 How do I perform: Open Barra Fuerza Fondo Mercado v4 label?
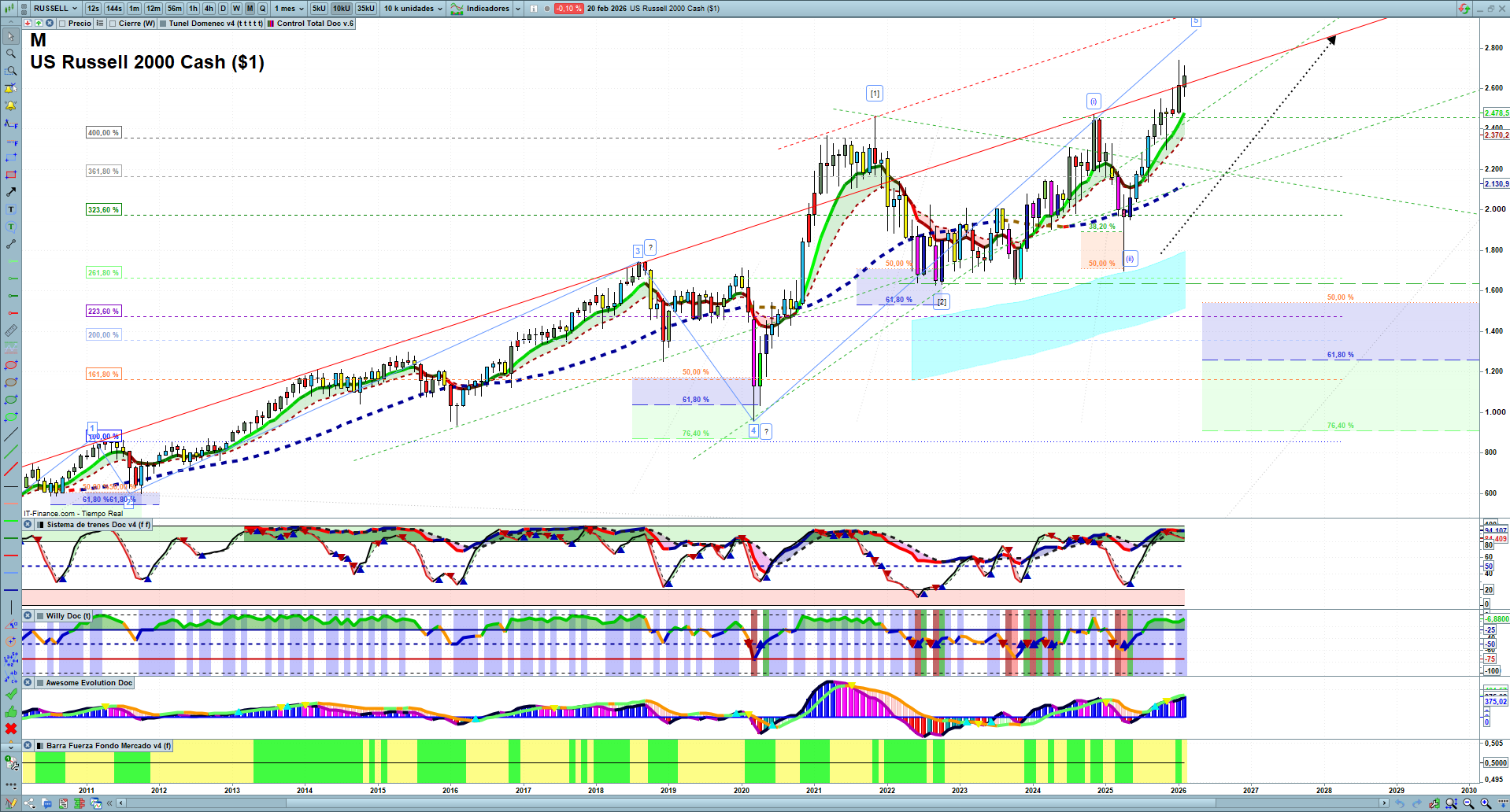click(x=109, y=746)
